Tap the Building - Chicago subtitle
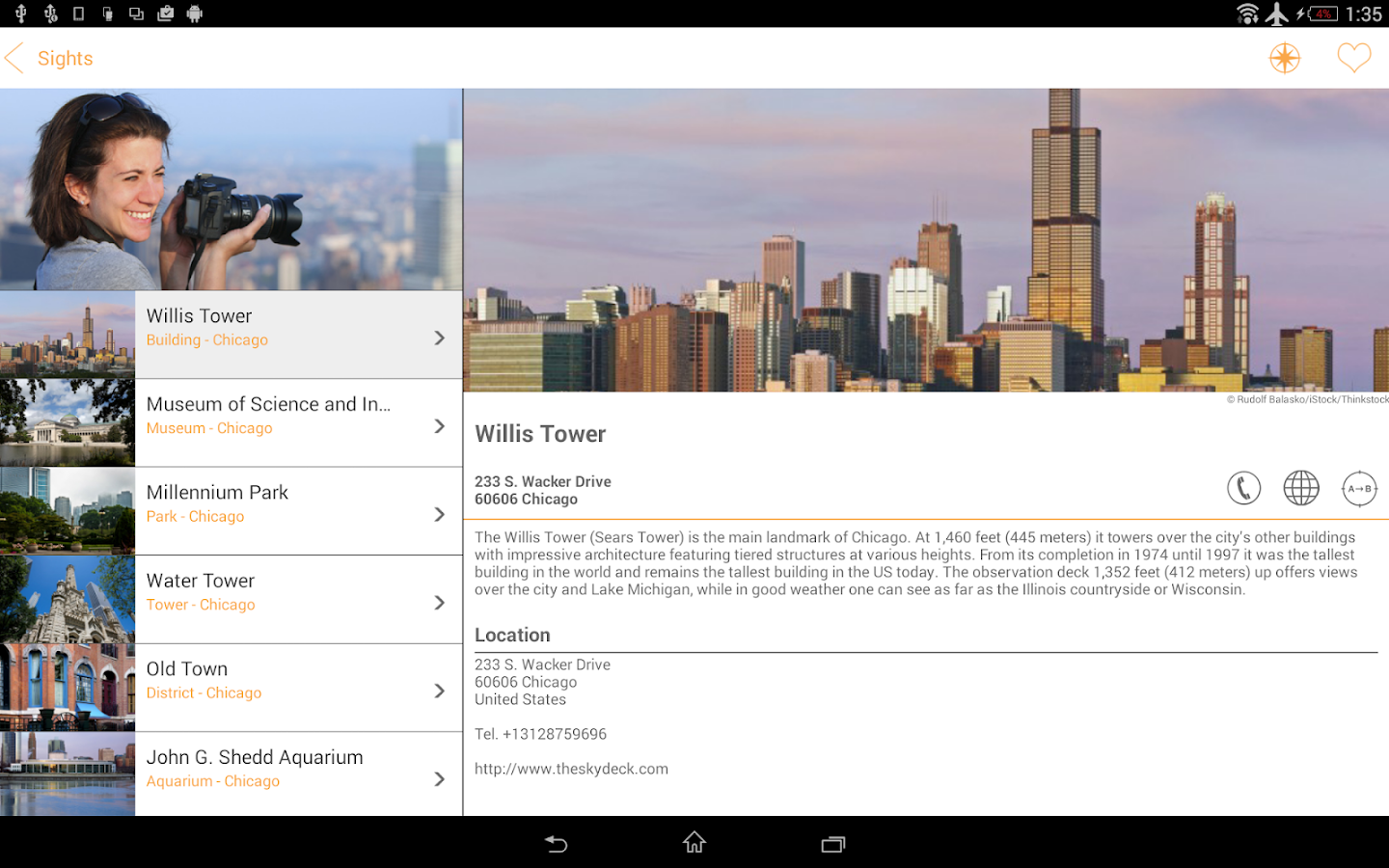 (207, 339)
